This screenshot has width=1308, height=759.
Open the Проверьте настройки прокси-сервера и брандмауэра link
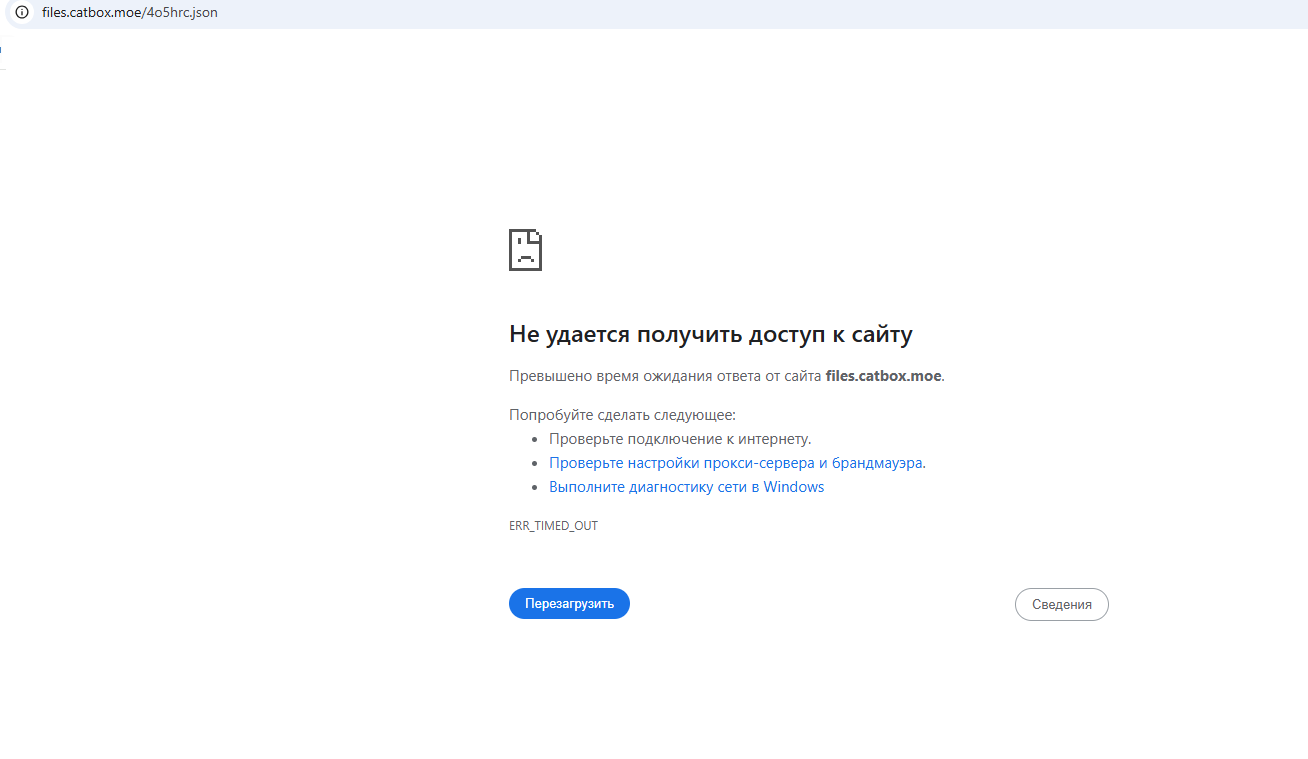tap(737, 463)
